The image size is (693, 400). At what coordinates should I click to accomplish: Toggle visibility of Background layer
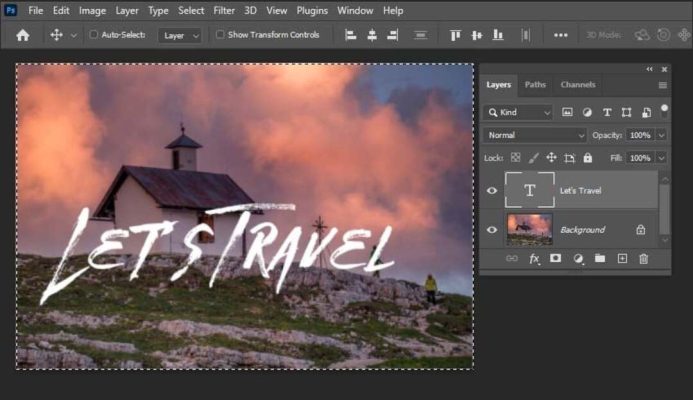(491, 229)
